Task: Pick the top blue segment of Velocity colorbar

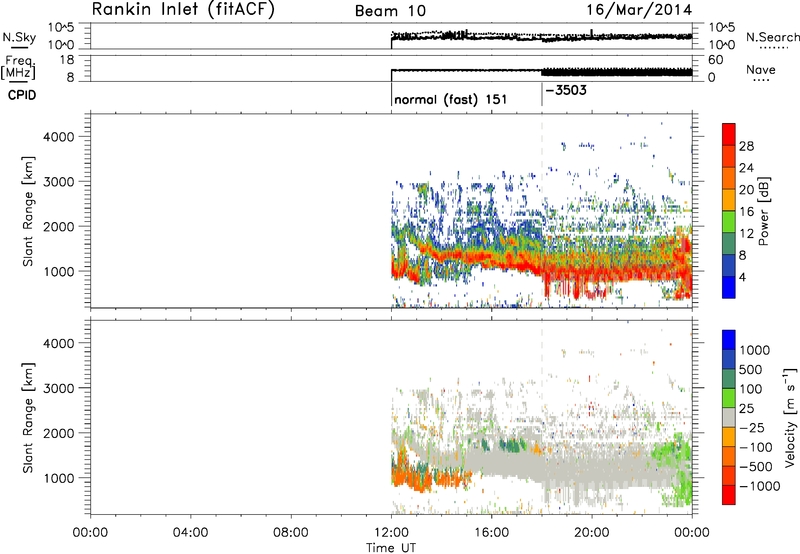Action: tap(729, 340)
